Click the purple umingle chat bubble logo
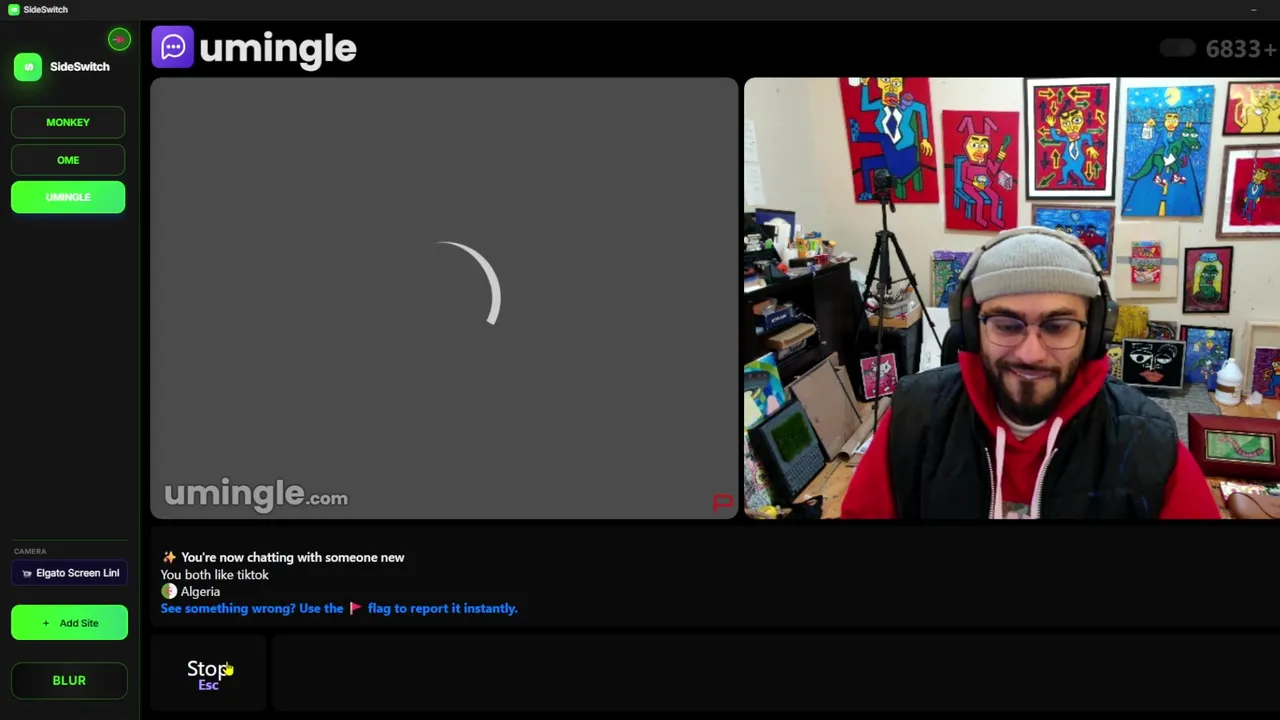The image size is (1280, 720). coord(172,47)
